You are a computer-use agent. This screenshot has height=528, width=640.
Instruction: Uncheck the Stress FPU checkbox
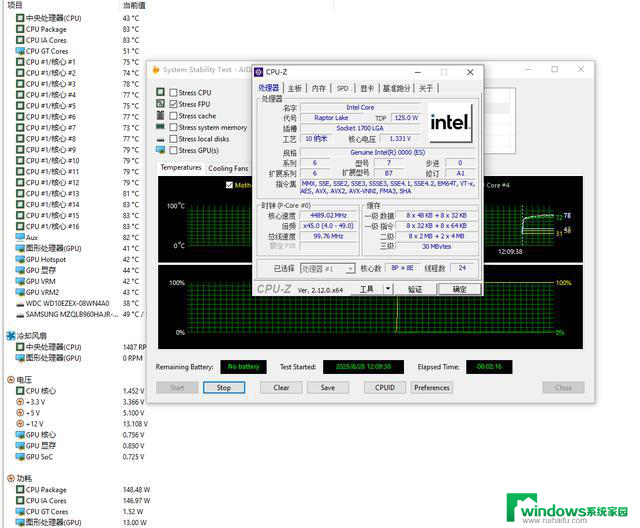pos(173,104)
